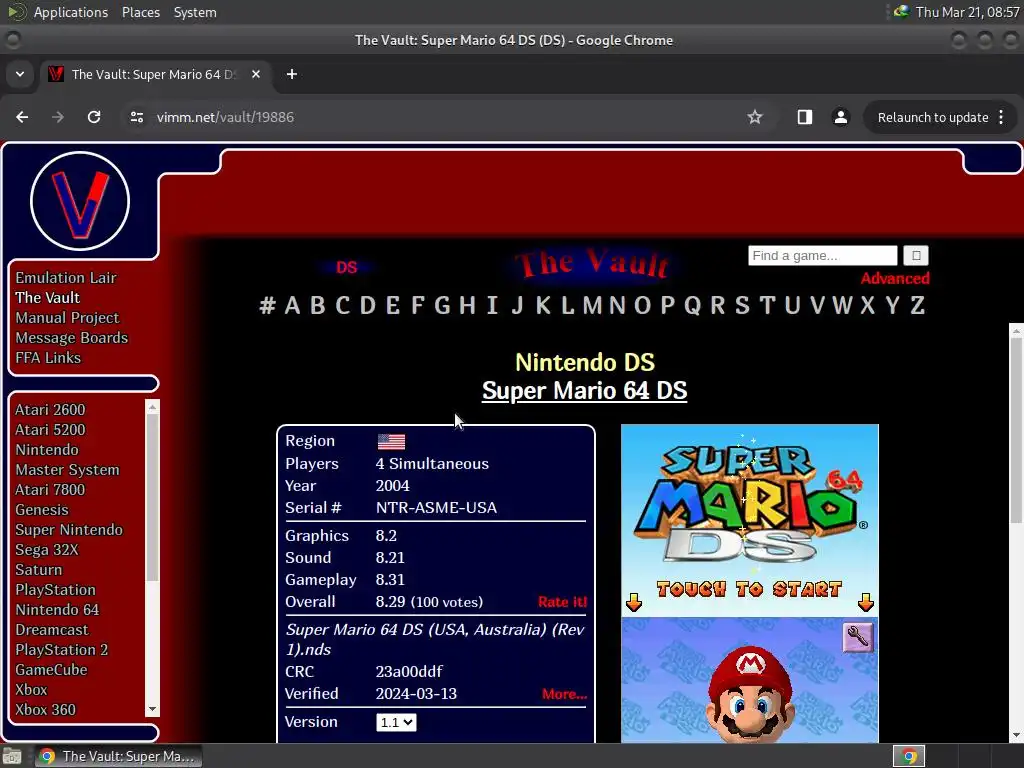1024x768 pixels.
Task: Select Dreamcast in system list
Action: click(x=52, y=630)
